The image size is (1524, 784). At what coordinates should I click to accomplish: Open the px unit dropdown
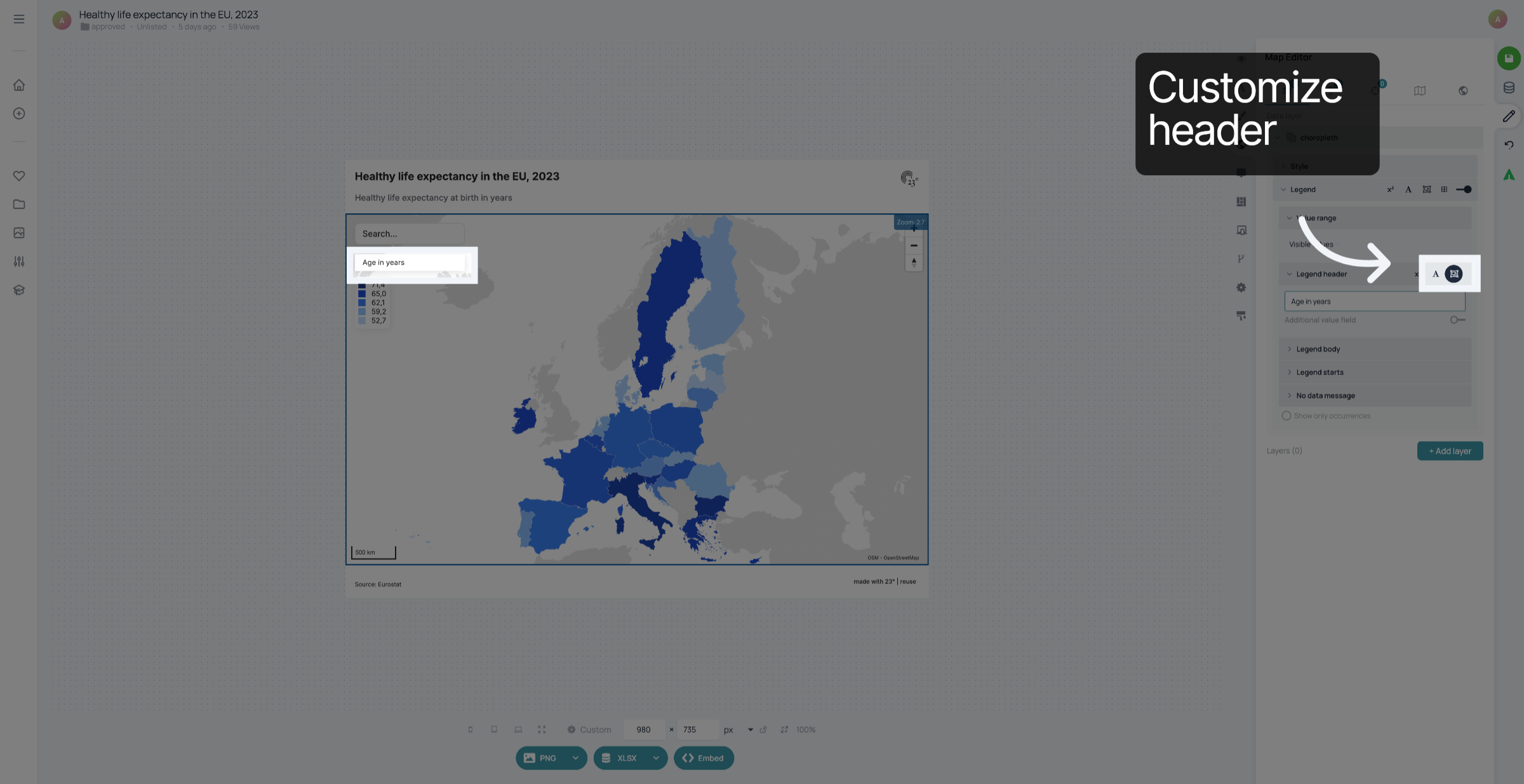point(751,730)
